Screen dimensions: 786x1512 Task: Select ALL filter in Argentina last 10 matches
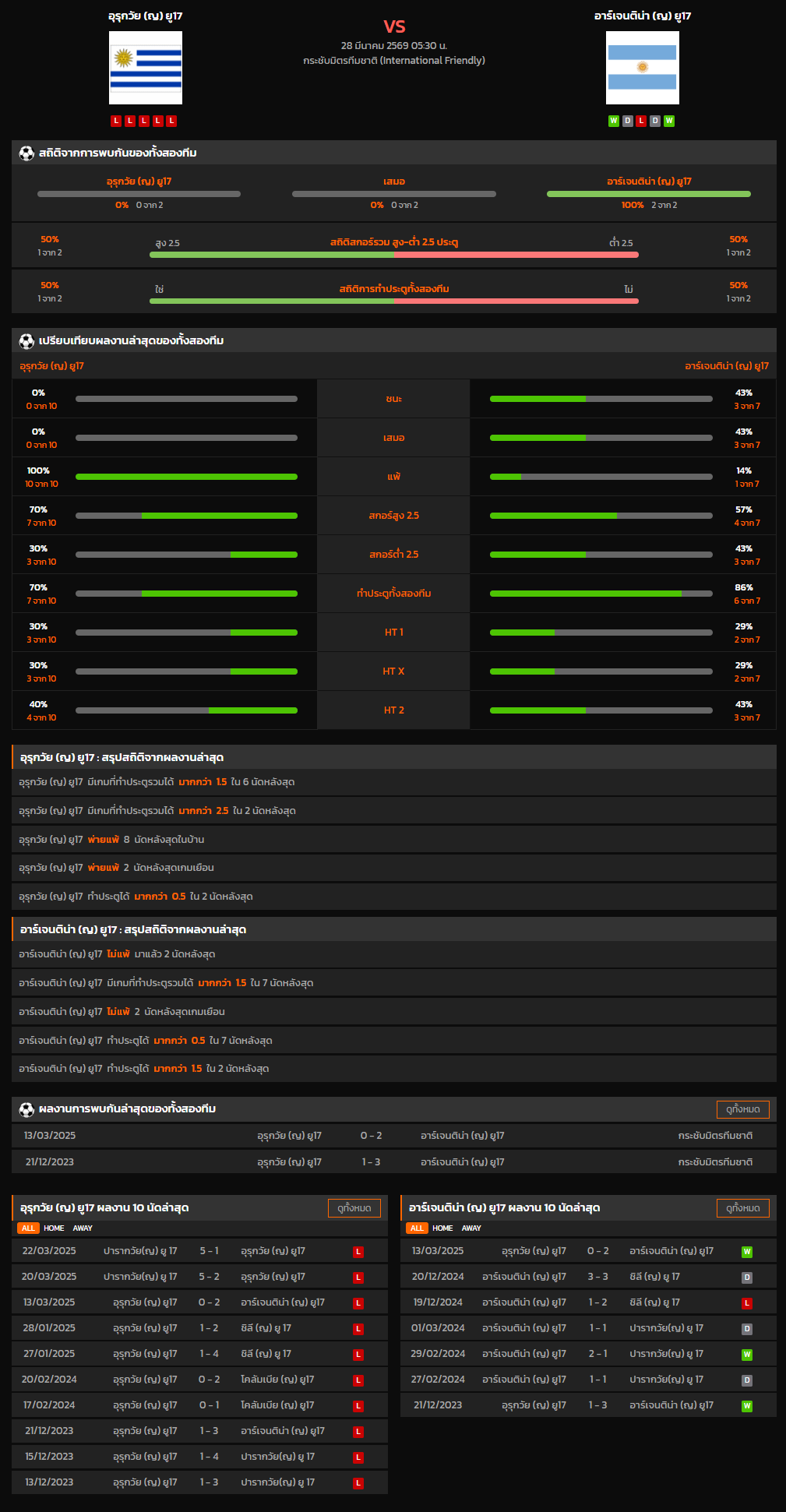click(417, 1228)
